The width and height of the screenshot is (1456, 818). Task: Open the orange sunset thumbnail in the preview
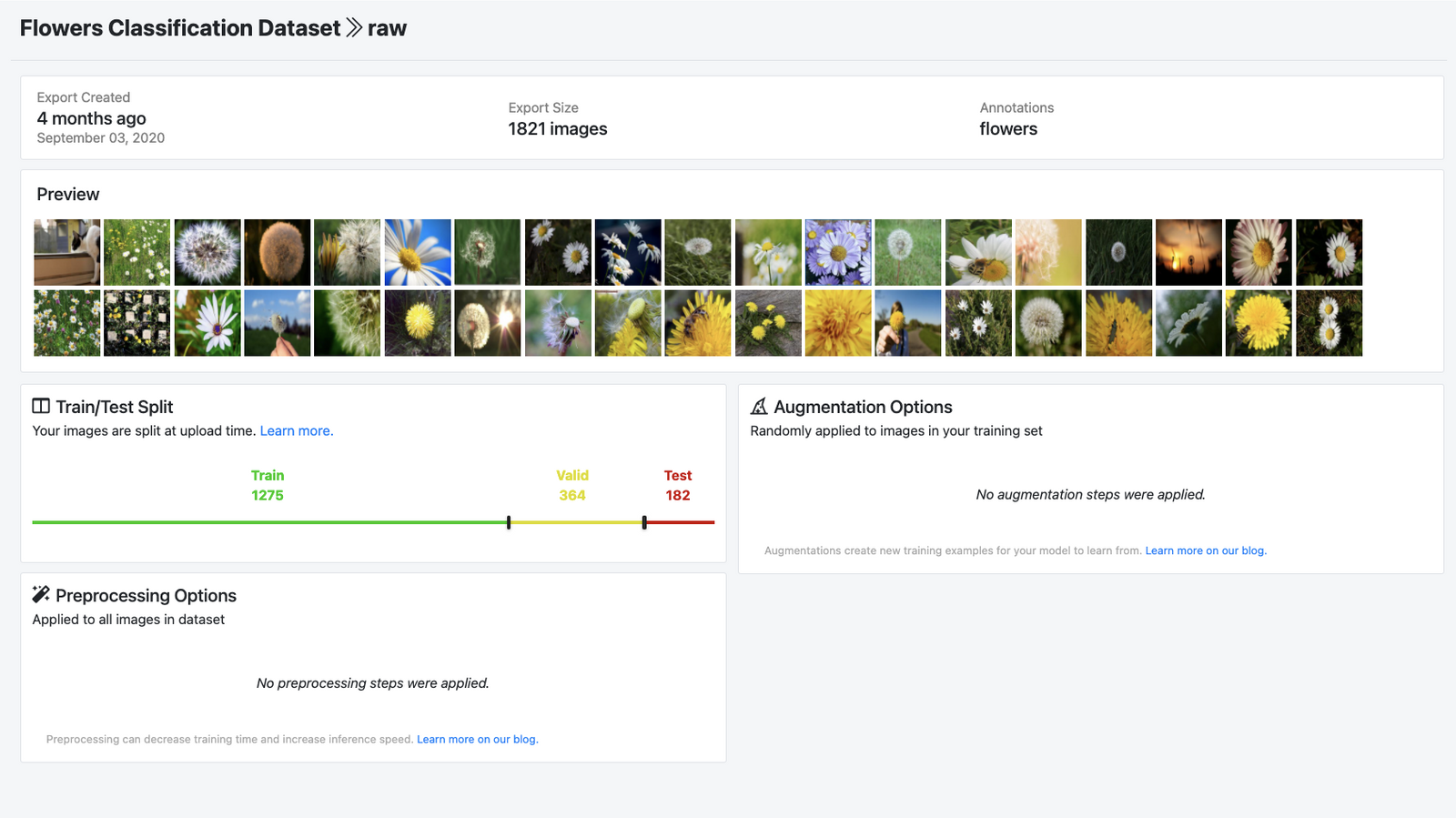tap(1188, 252)
